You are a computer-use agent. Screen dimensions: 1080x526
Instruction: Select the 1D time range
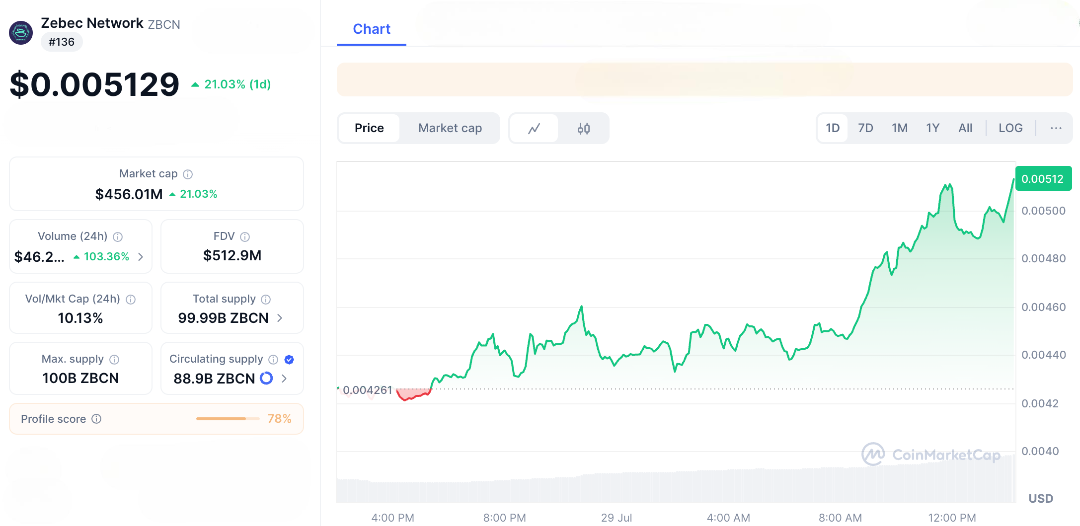pyautogui.click(x=833, y=128)
